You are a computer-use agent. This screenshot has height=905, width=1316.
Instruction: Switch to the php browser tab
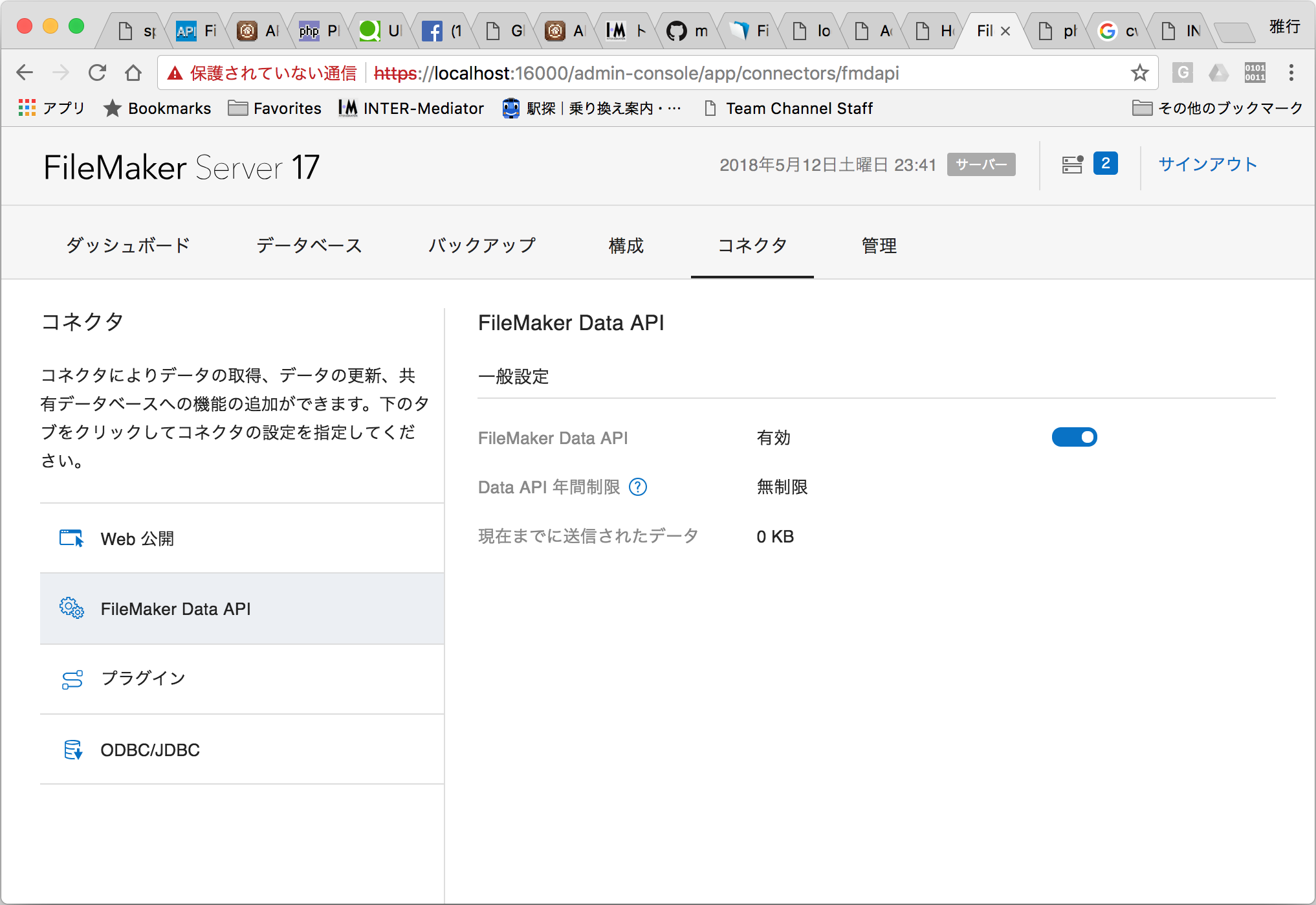point(320,30)
